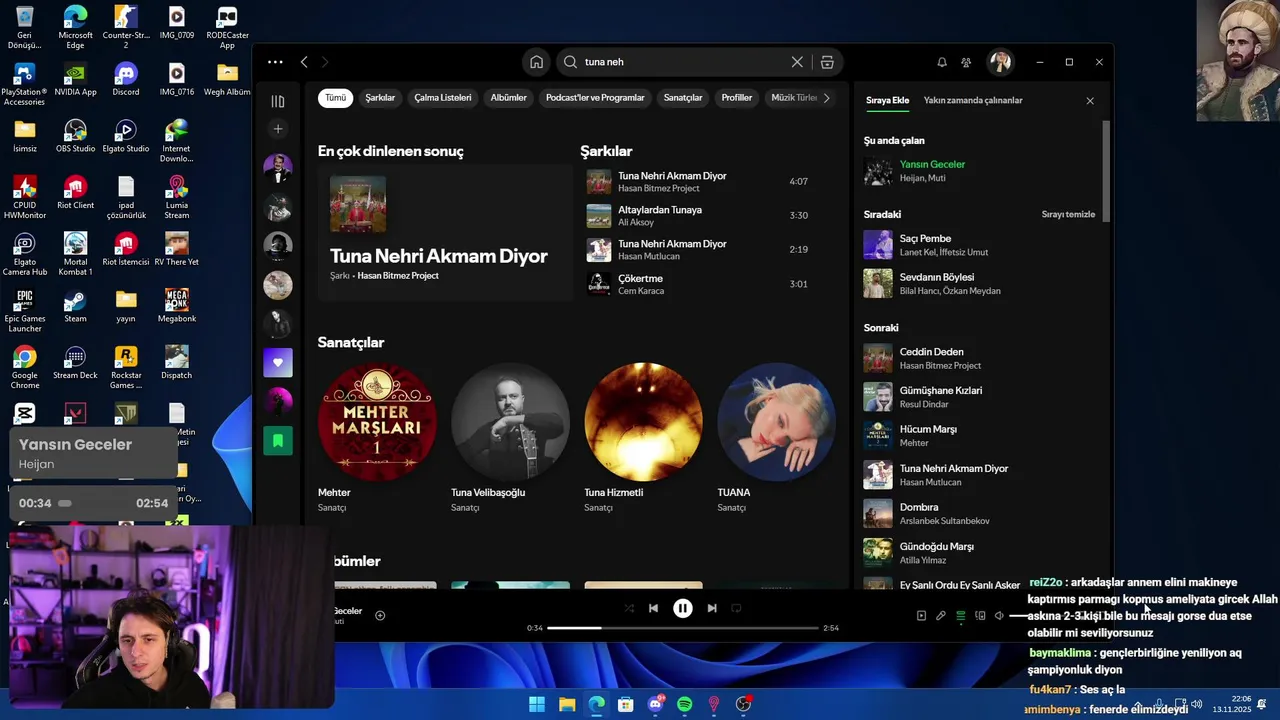Skip to the next track
1280x720 pixels.
click(x=712, y=608)
